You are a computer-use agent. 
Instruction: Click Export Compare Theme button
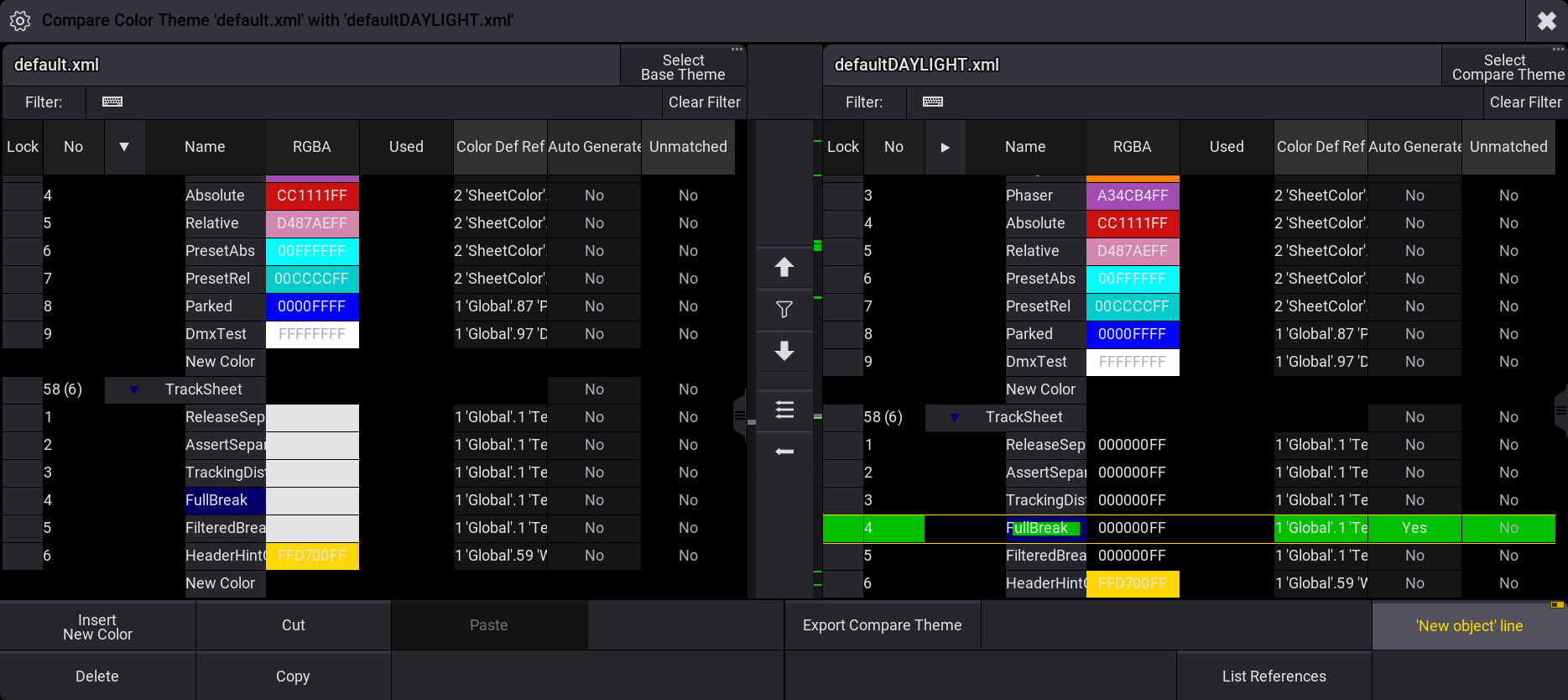[x=883, y=625]
